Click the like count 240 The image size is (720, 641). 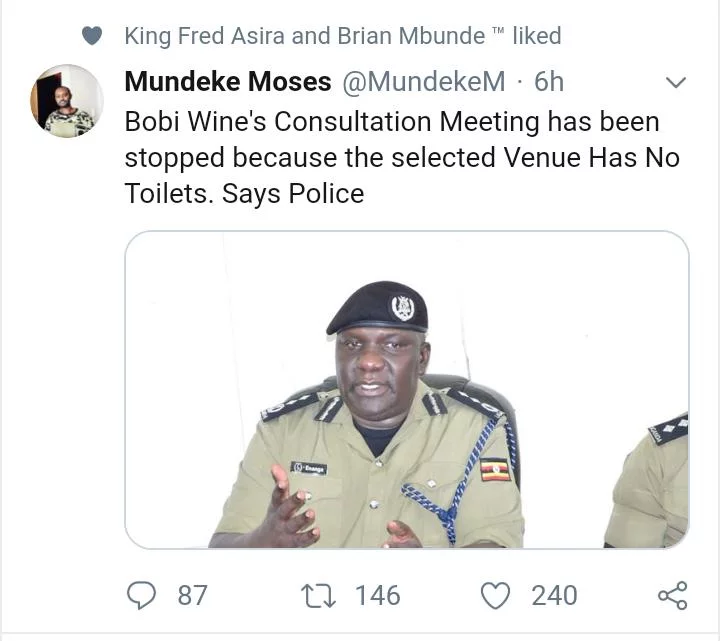(554, 596)
